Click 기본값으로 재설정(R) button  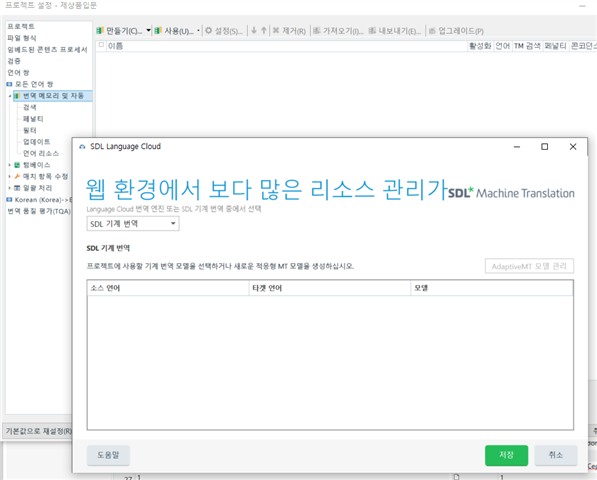click(38, 431)
